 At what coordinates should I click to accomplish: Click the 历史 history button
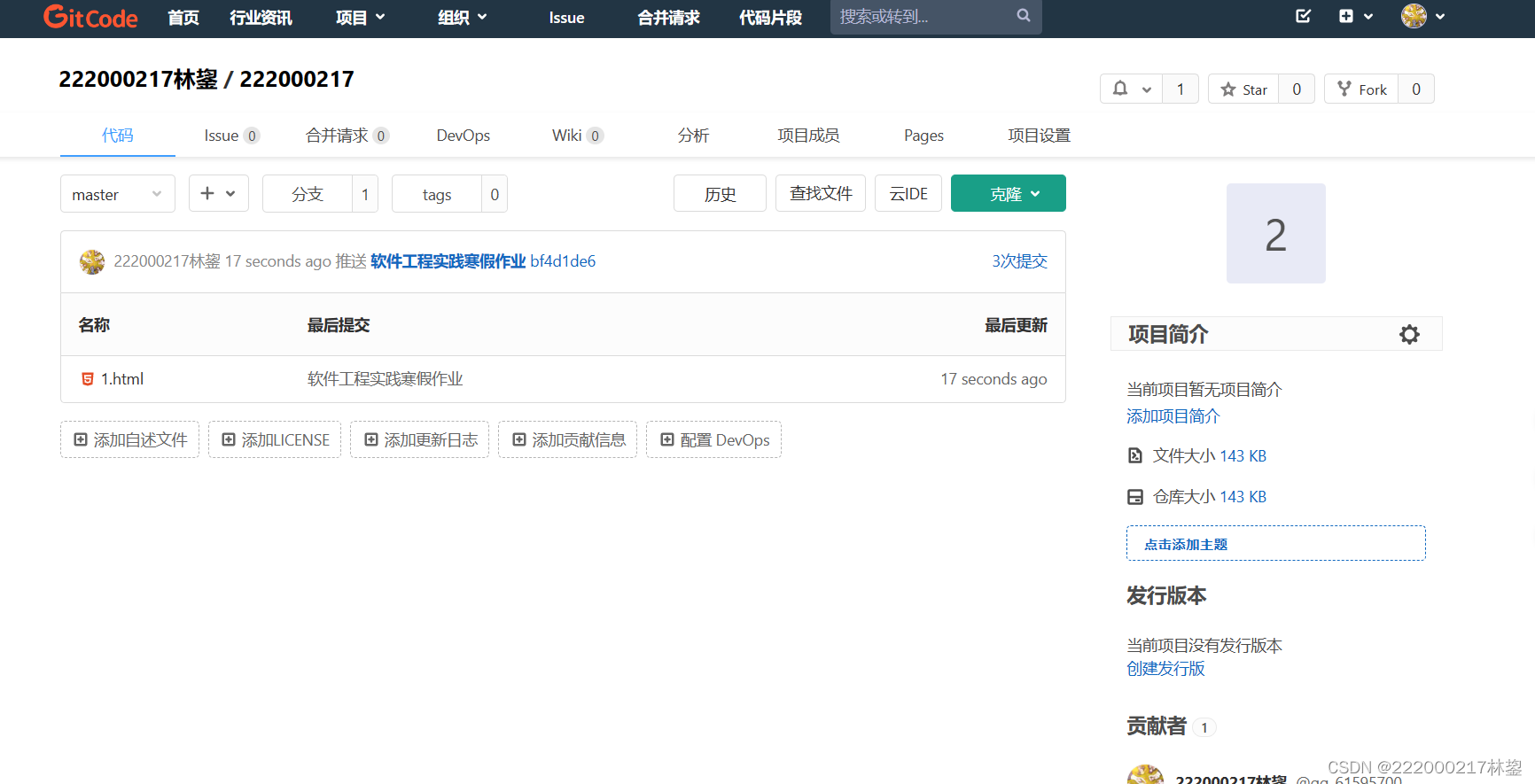coord(720,193)
